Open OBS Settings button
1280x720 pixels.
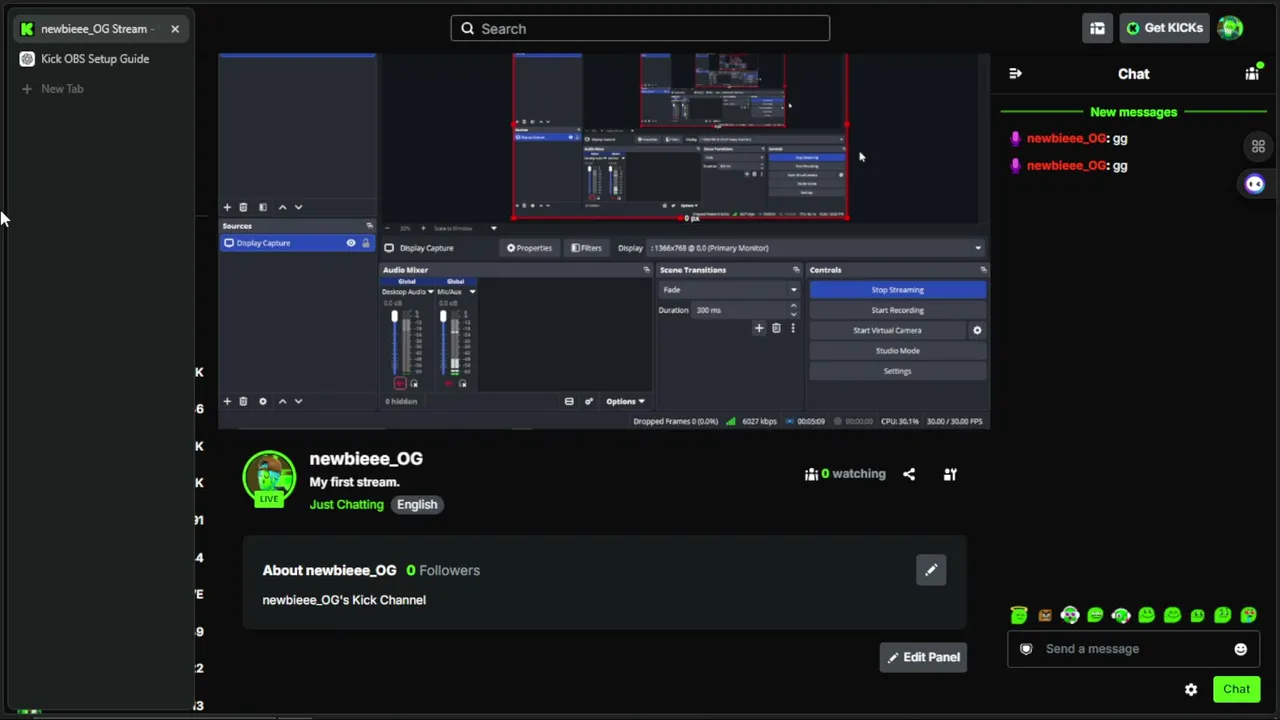coord(898,371)
